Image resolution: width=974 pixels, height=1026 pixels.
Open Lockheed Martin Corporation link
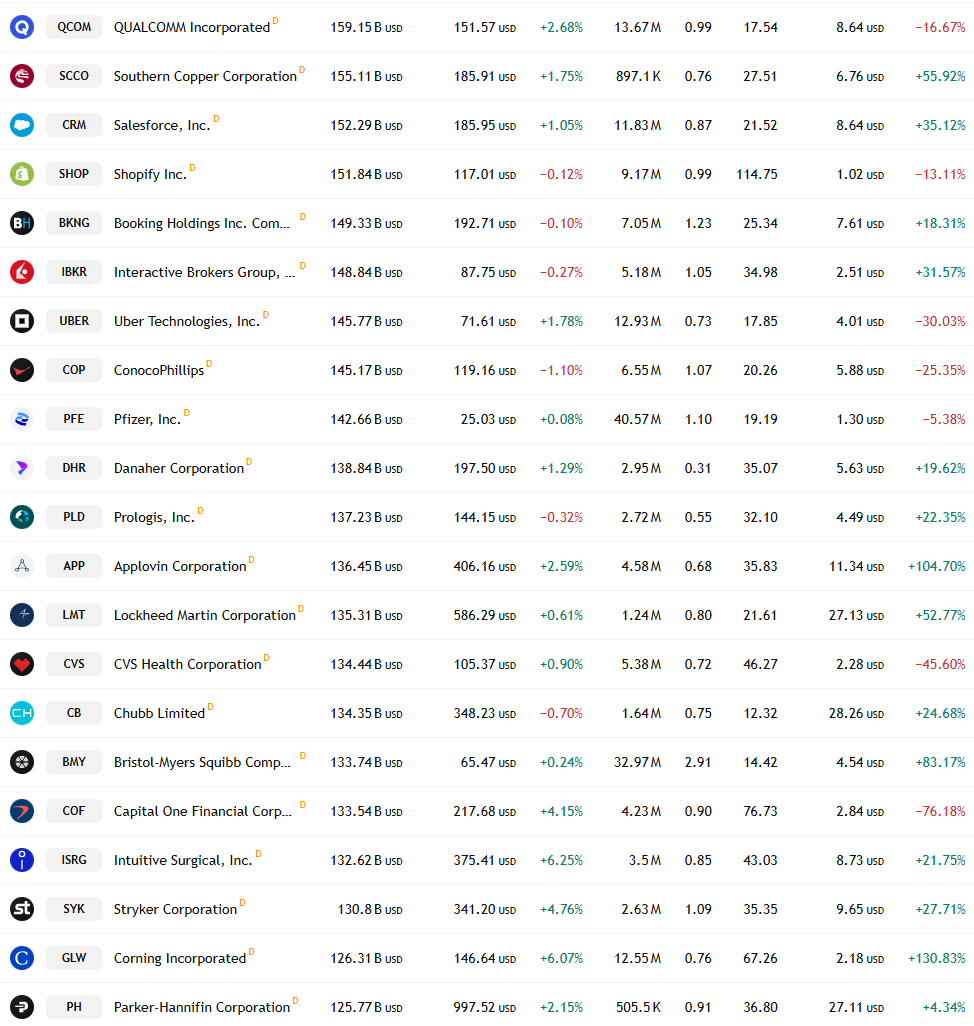[205, 616]
